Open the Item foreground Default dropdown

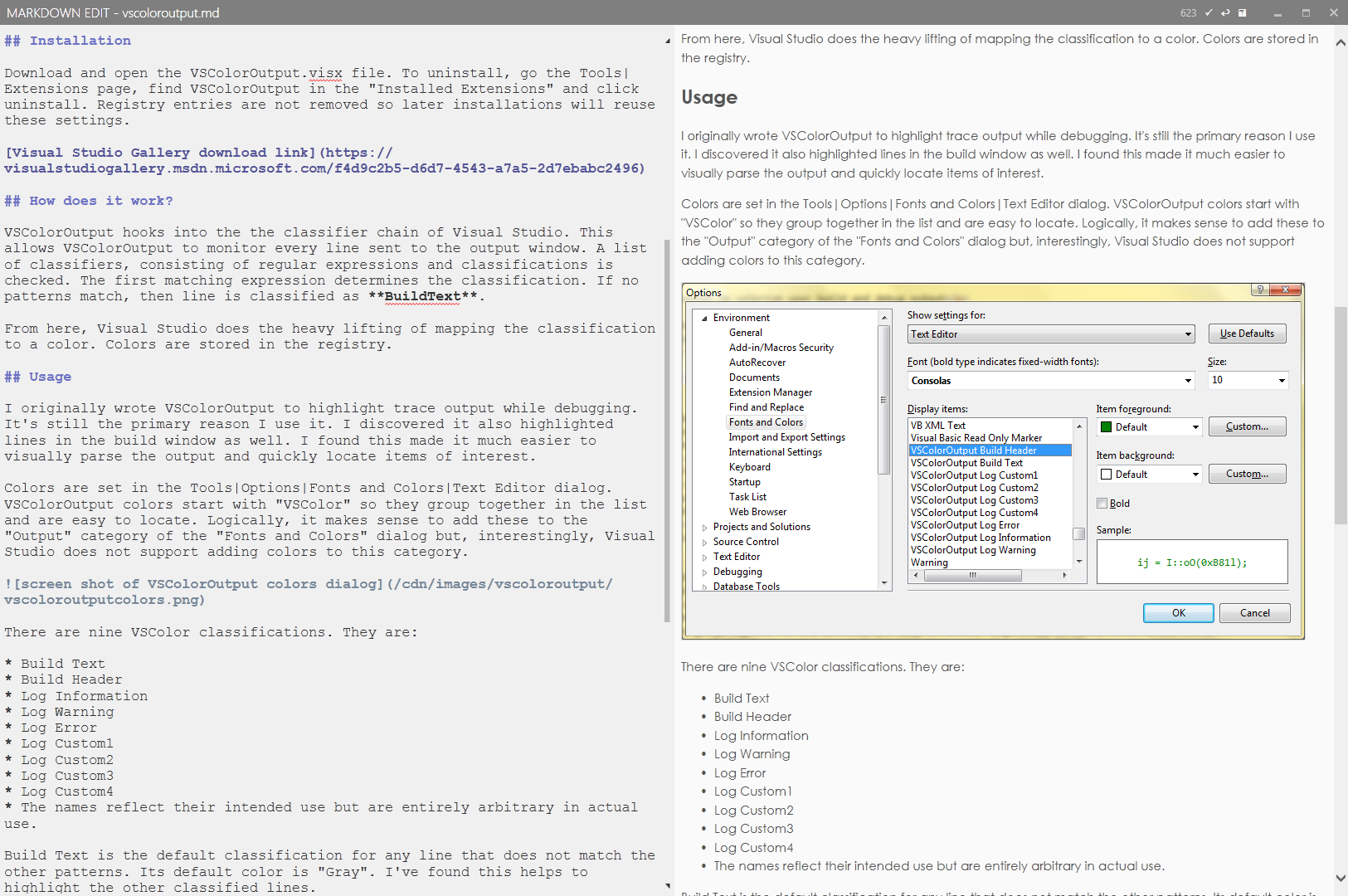click(x=1149, y=427)
